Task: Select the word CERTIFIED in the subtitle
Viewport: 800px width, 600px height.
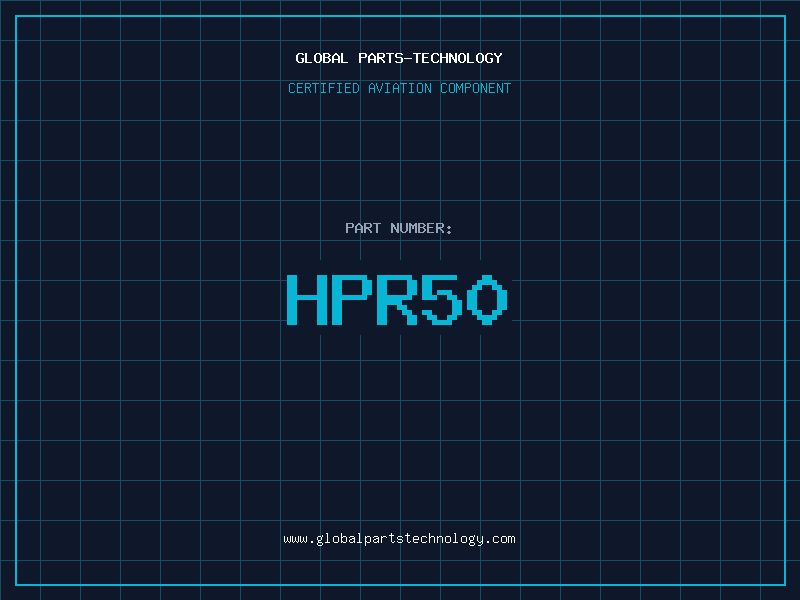Action: tap(324, 89)
